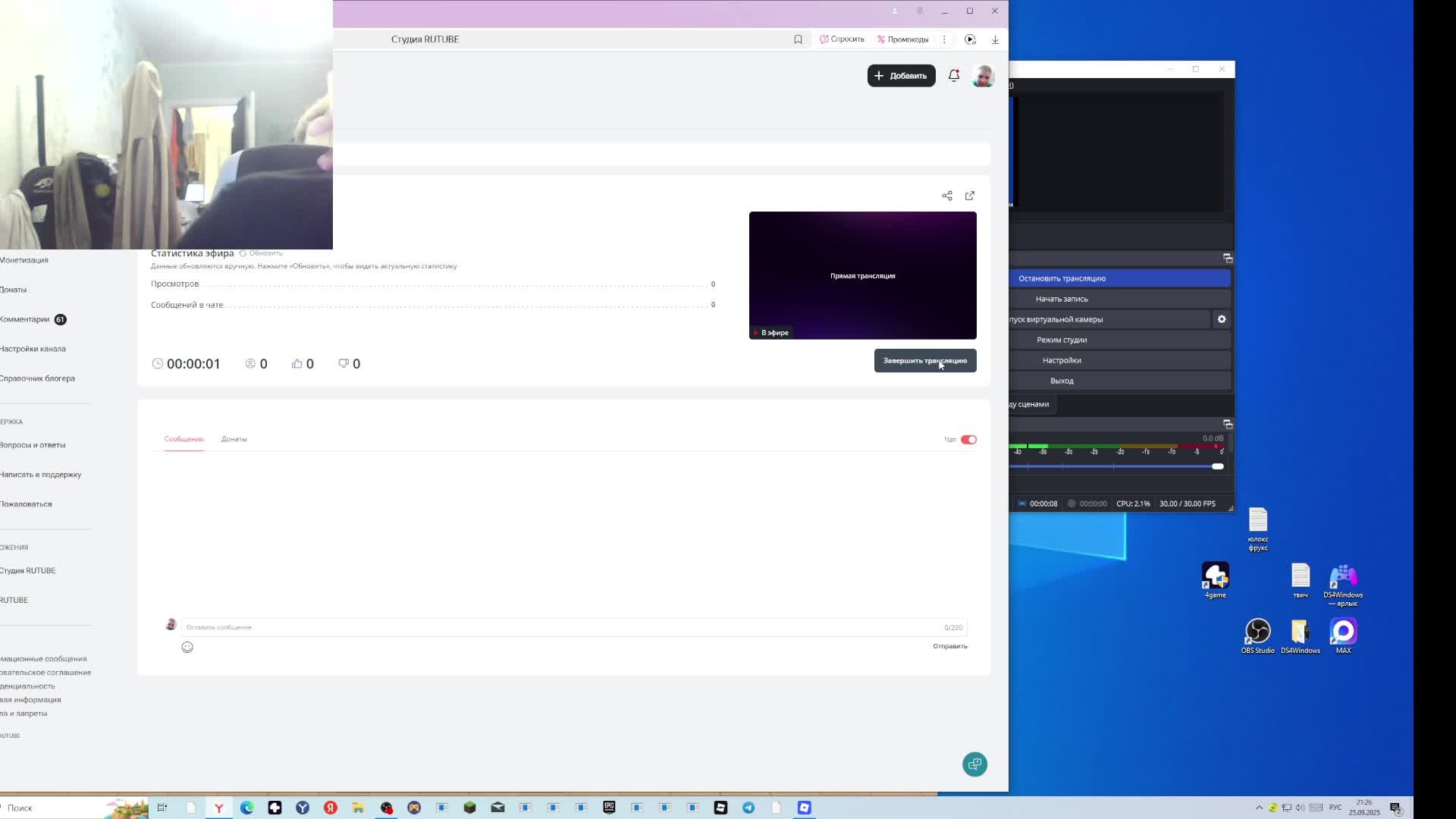The width and height of the screenshot is (1456, 819).
Task: Click the Добавить button
Action: [x=901, y=76]
